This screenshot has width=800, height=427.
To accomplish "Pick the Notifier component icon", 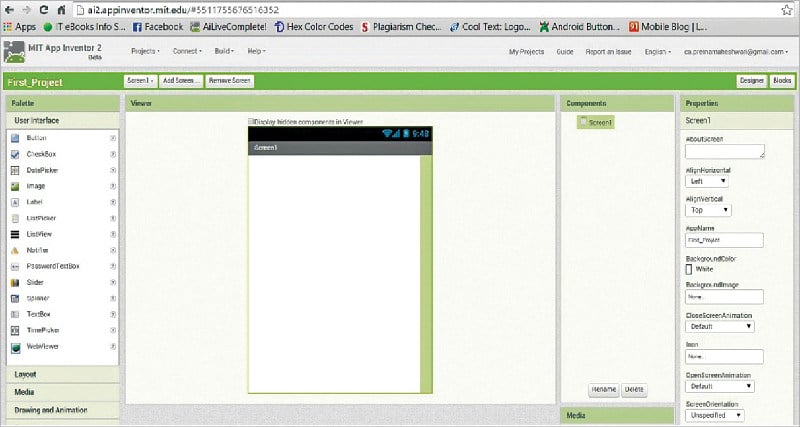I will click(x=15, y=250).
